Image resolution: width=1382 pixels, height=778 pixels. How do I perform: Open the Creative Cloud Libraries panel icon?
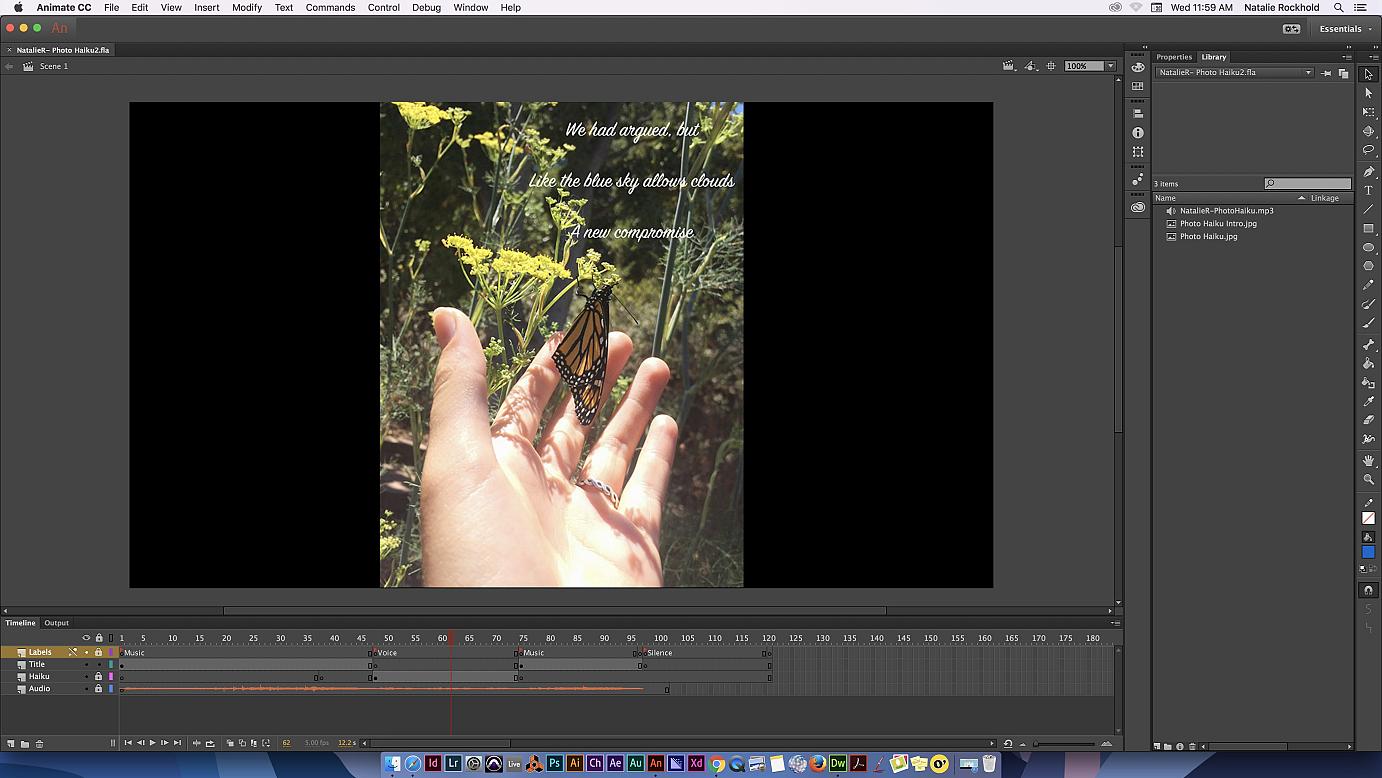1138,207
